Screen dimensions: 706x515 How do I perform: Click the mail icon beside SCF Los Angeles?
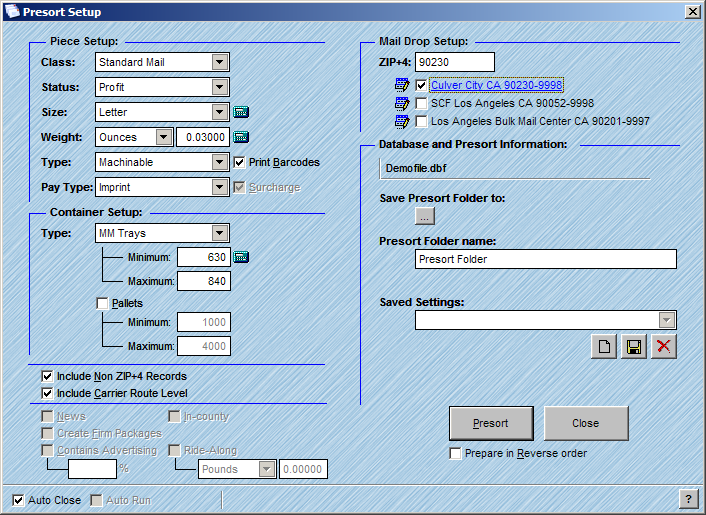[x=403, y=103]
